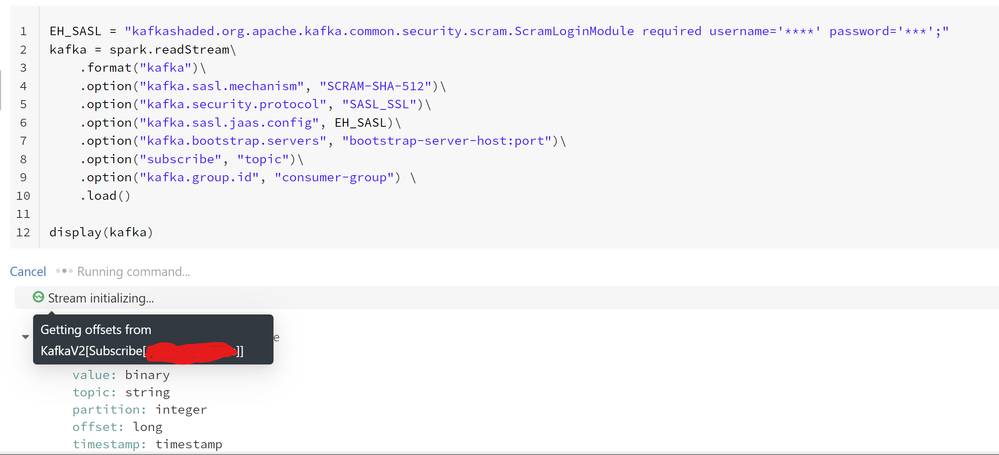
Task: Collapse the schema disclosure triangle
Action: [25, 337]
